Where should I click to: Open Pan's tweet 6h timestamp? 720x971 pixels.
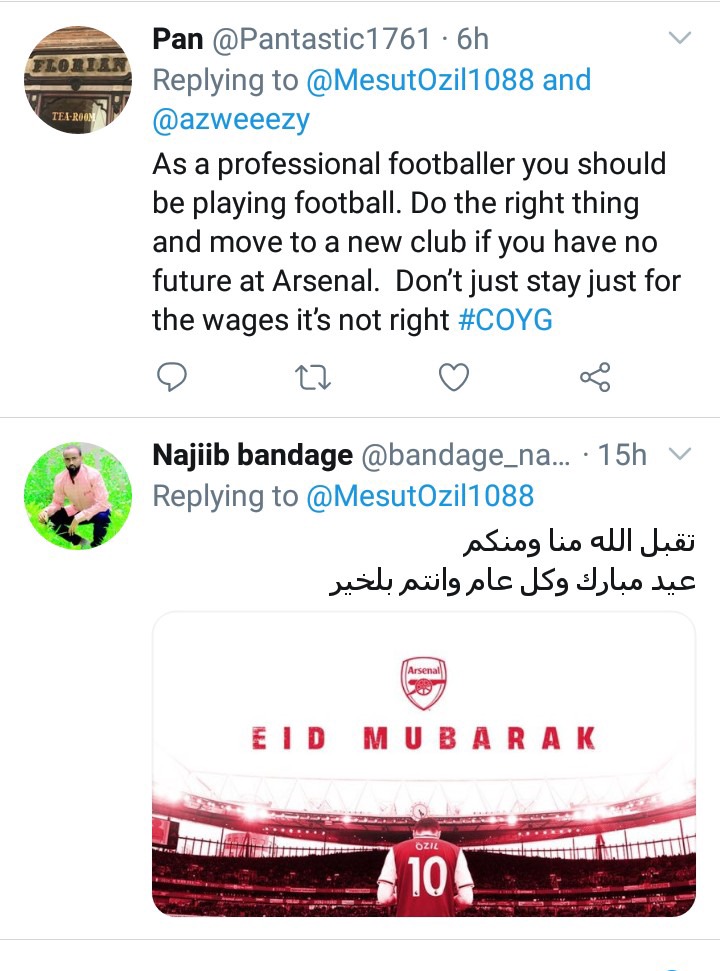(x=473, y=39)
